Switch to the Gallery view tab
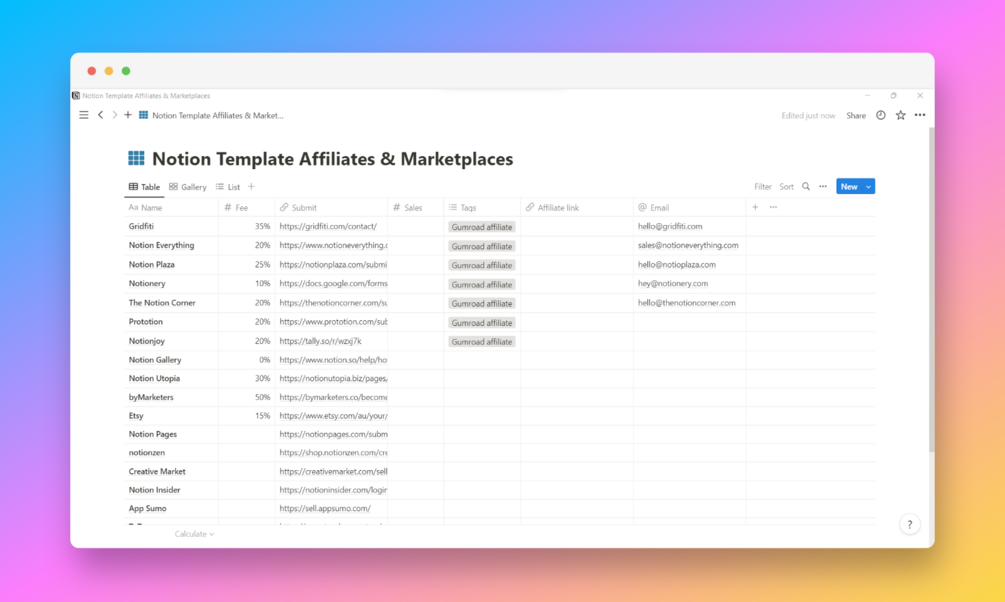1005x602 pixels. 188,187
